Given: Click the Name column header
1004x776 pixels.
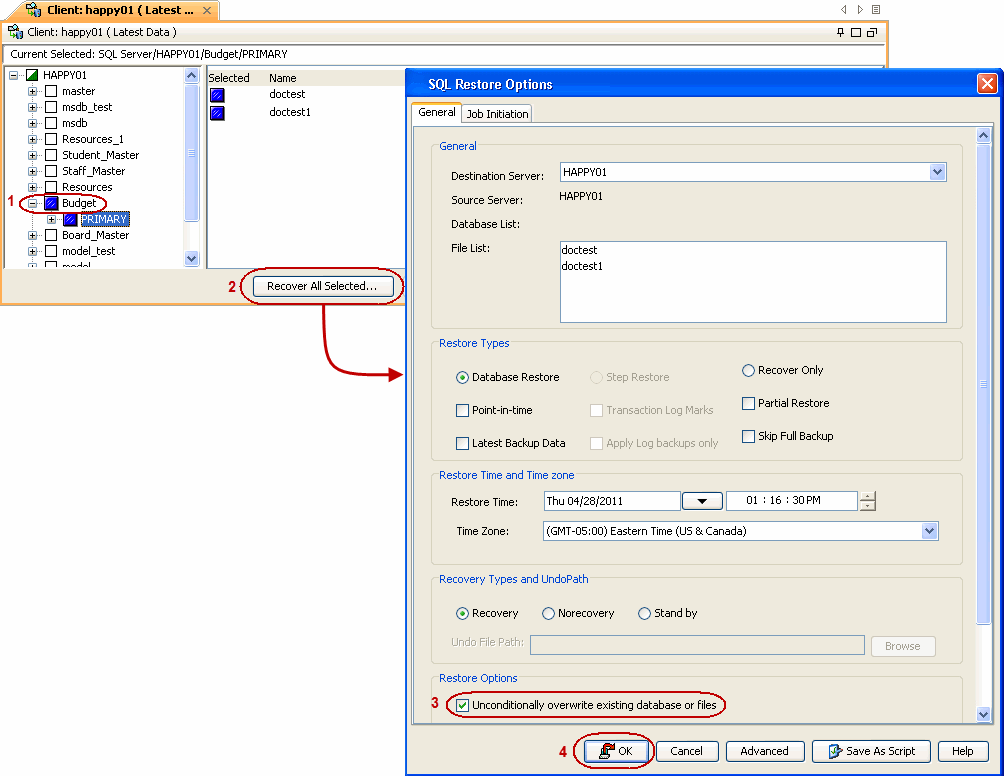Looking at the screenshot, I should pos(282,78).
